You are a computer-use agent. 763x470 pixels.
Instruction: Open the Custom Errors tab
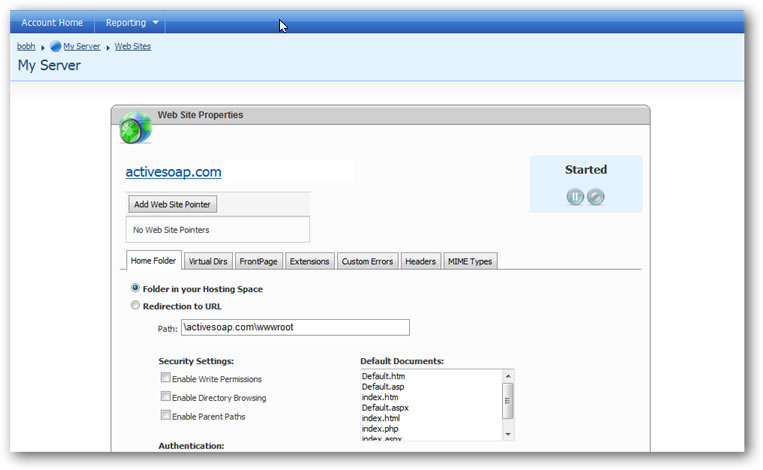367,261
